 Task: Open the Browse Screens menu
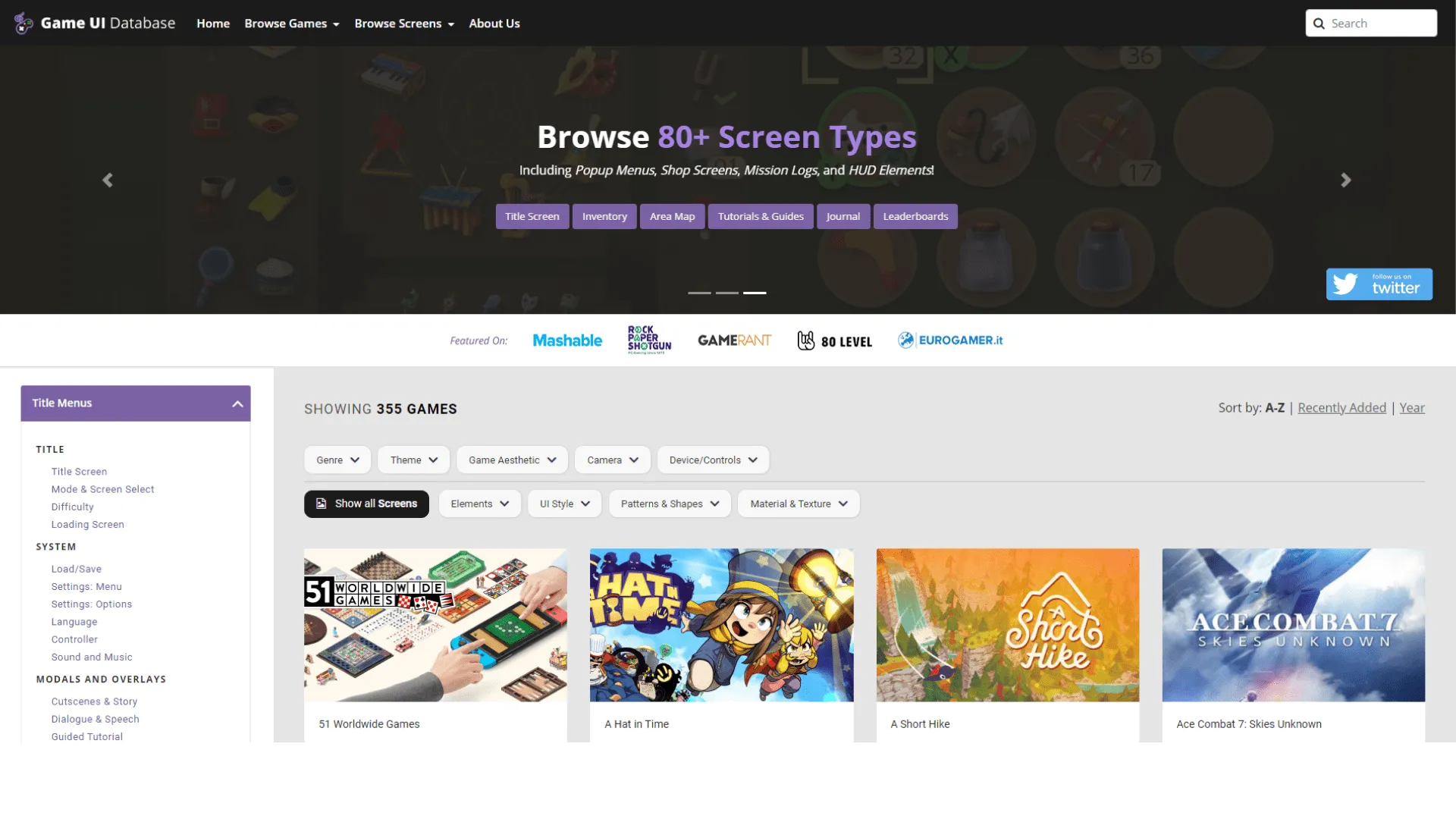tap(404, 24)
